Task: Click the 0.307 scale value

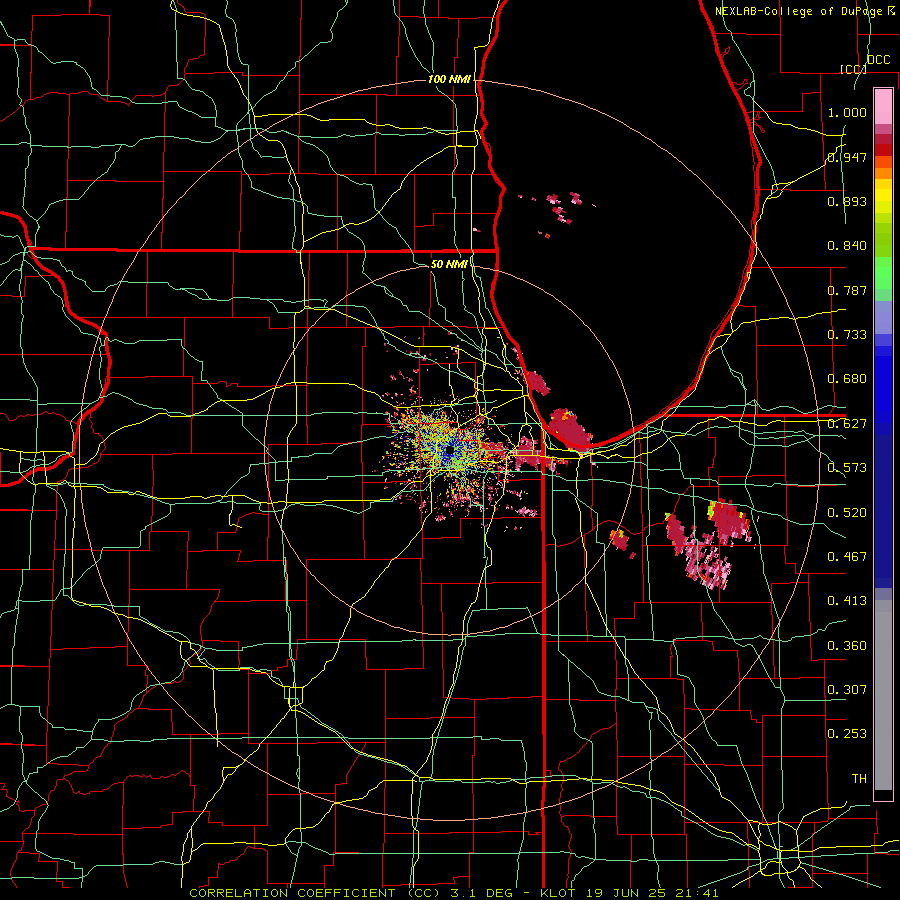Action: (x=847, y=690)
